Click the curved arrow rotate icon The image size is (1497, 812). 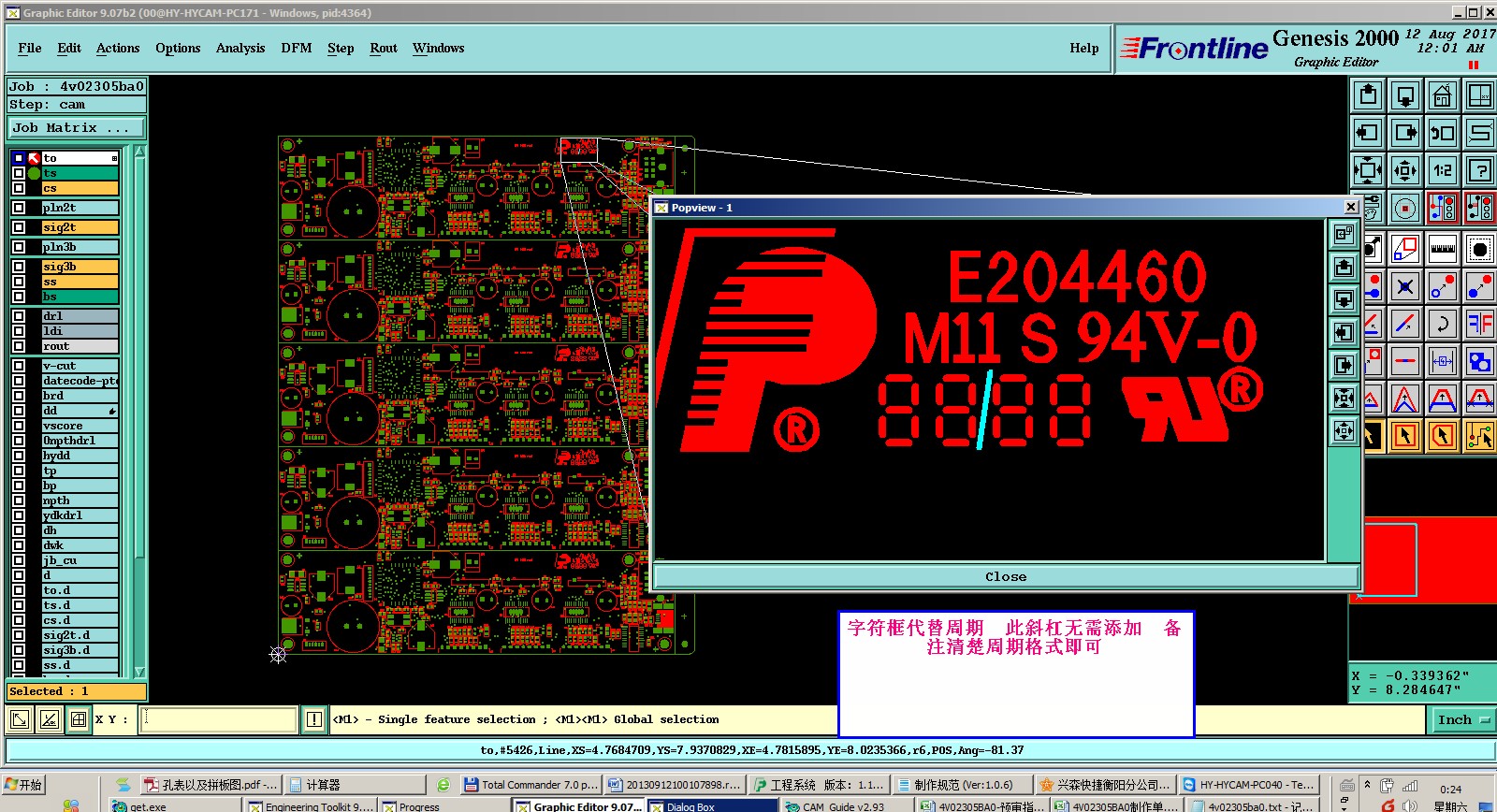pyautogui.click(x=1443, y=324)
